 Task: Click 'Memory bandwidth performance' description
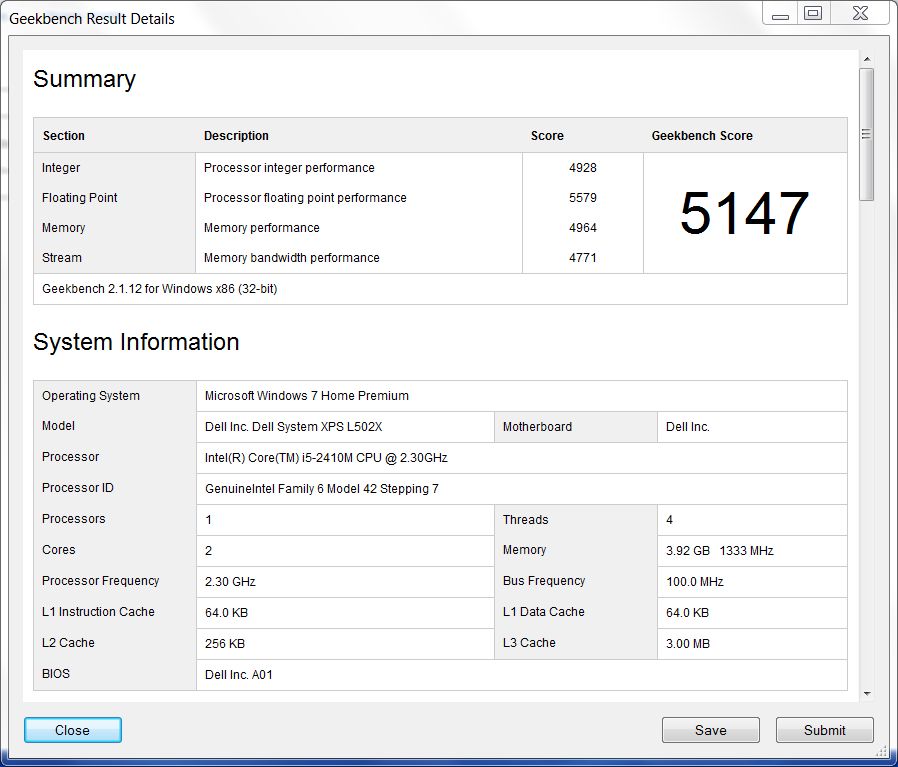(x=292, y=258)
